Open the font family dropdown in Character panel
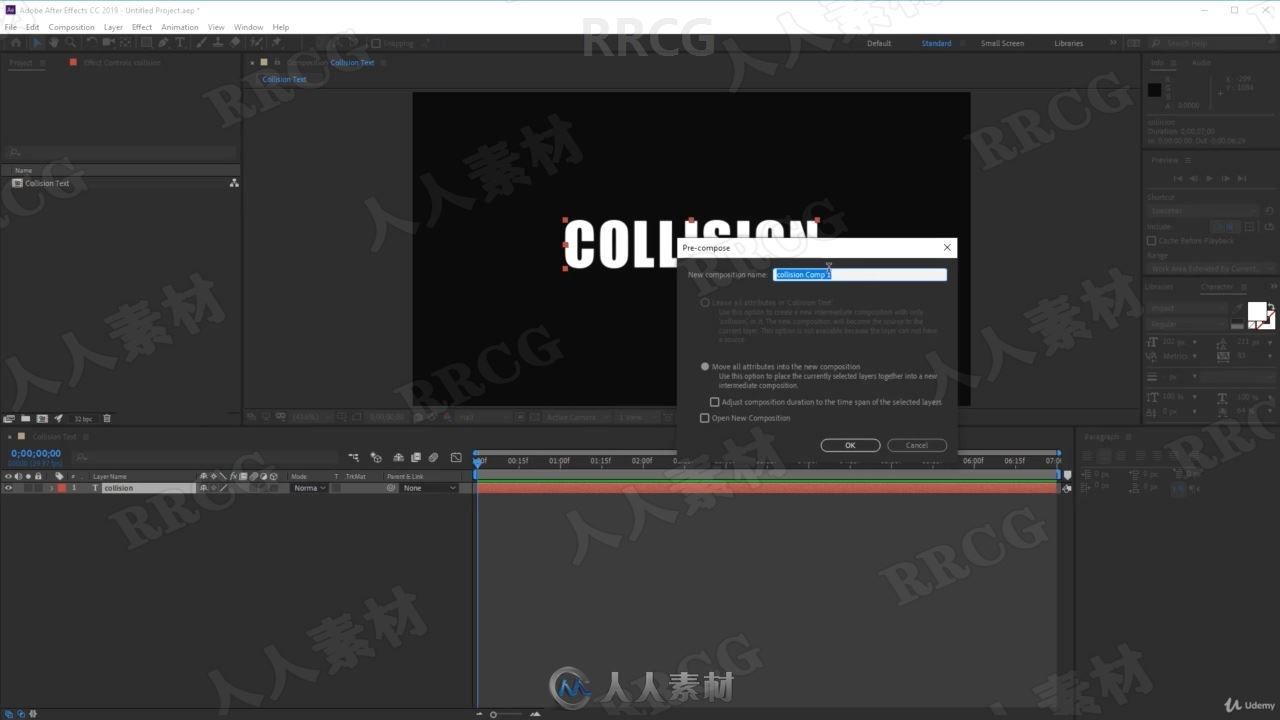Screen dimensions: 1280x720 1189,308
